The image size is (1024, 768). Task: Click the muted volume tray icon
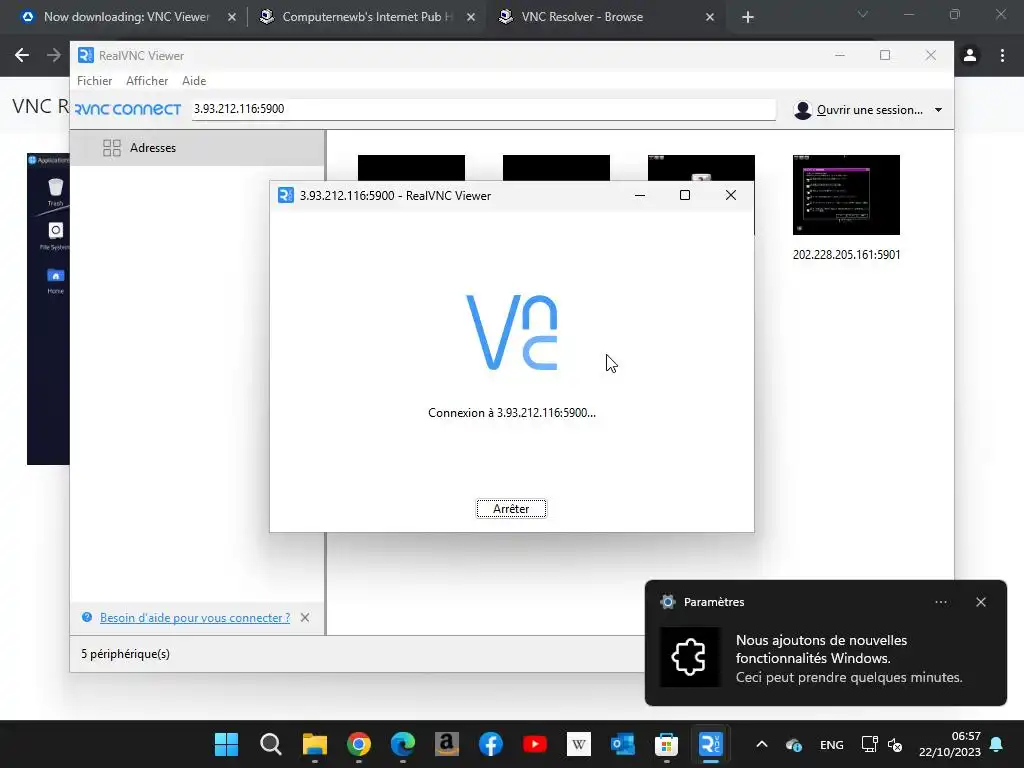895,744
